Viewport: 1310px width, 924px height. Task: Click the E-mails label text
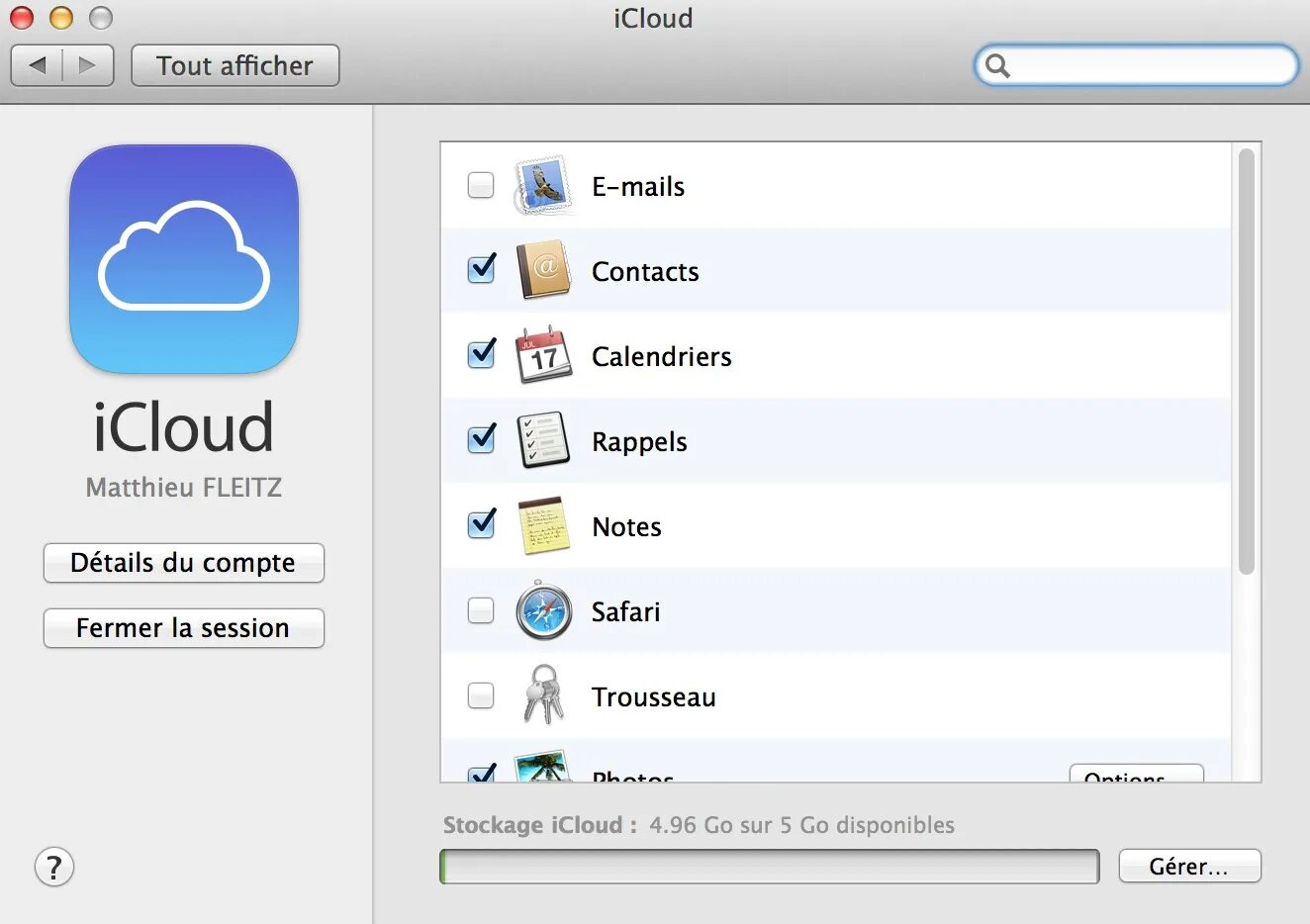[638, 186]
